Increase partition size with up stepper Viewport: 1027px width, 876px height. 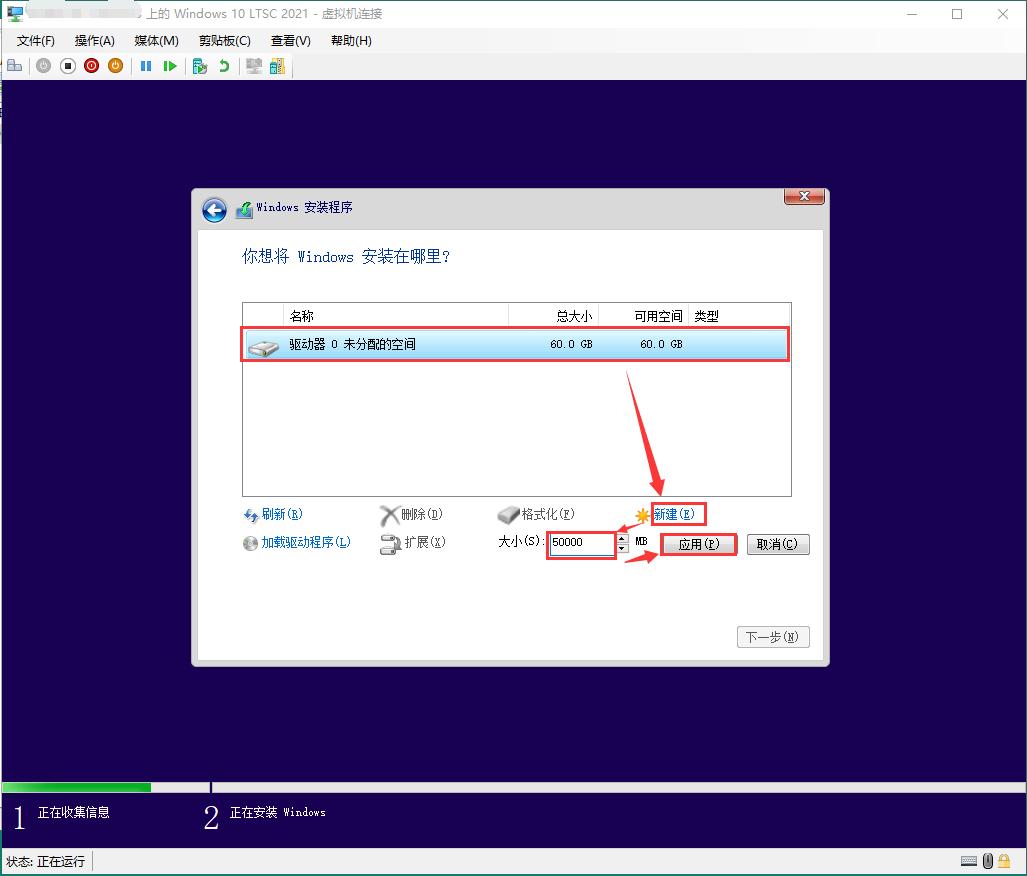pyautogui.click(x=622, y=539)
